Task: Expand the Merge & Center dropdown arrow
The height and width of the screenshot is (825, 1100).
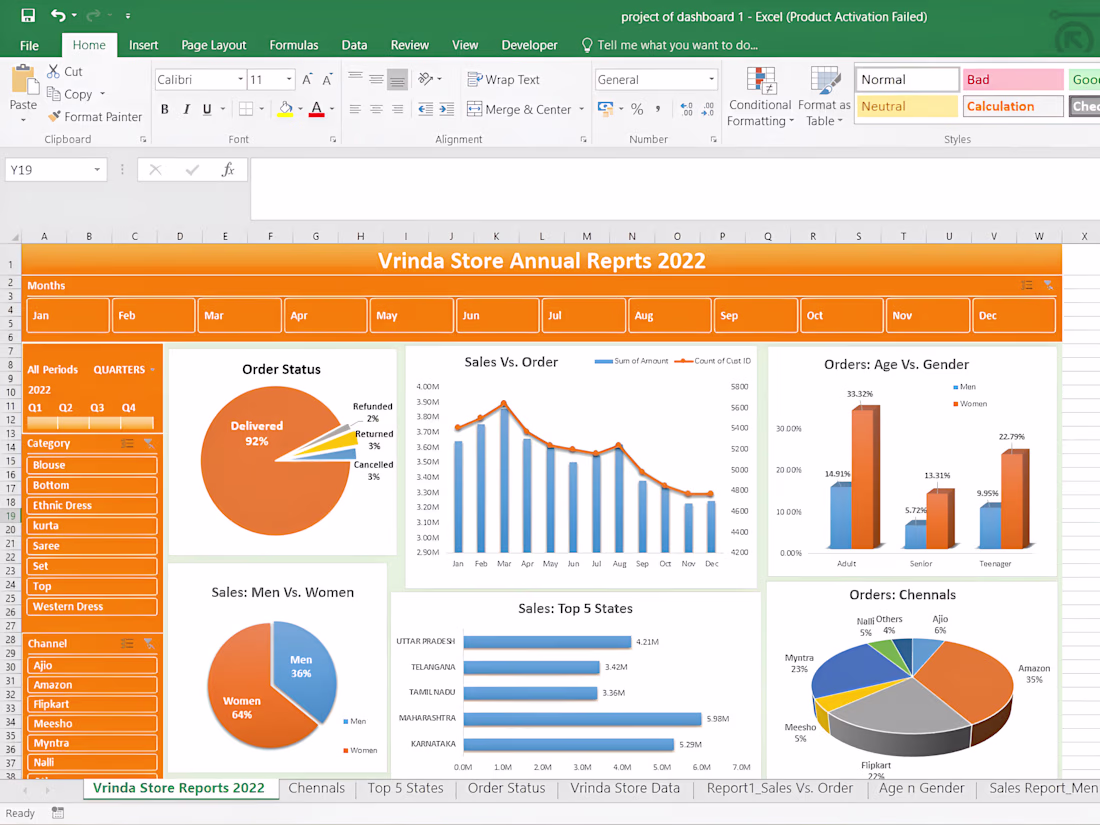Action: coord(582,109)
